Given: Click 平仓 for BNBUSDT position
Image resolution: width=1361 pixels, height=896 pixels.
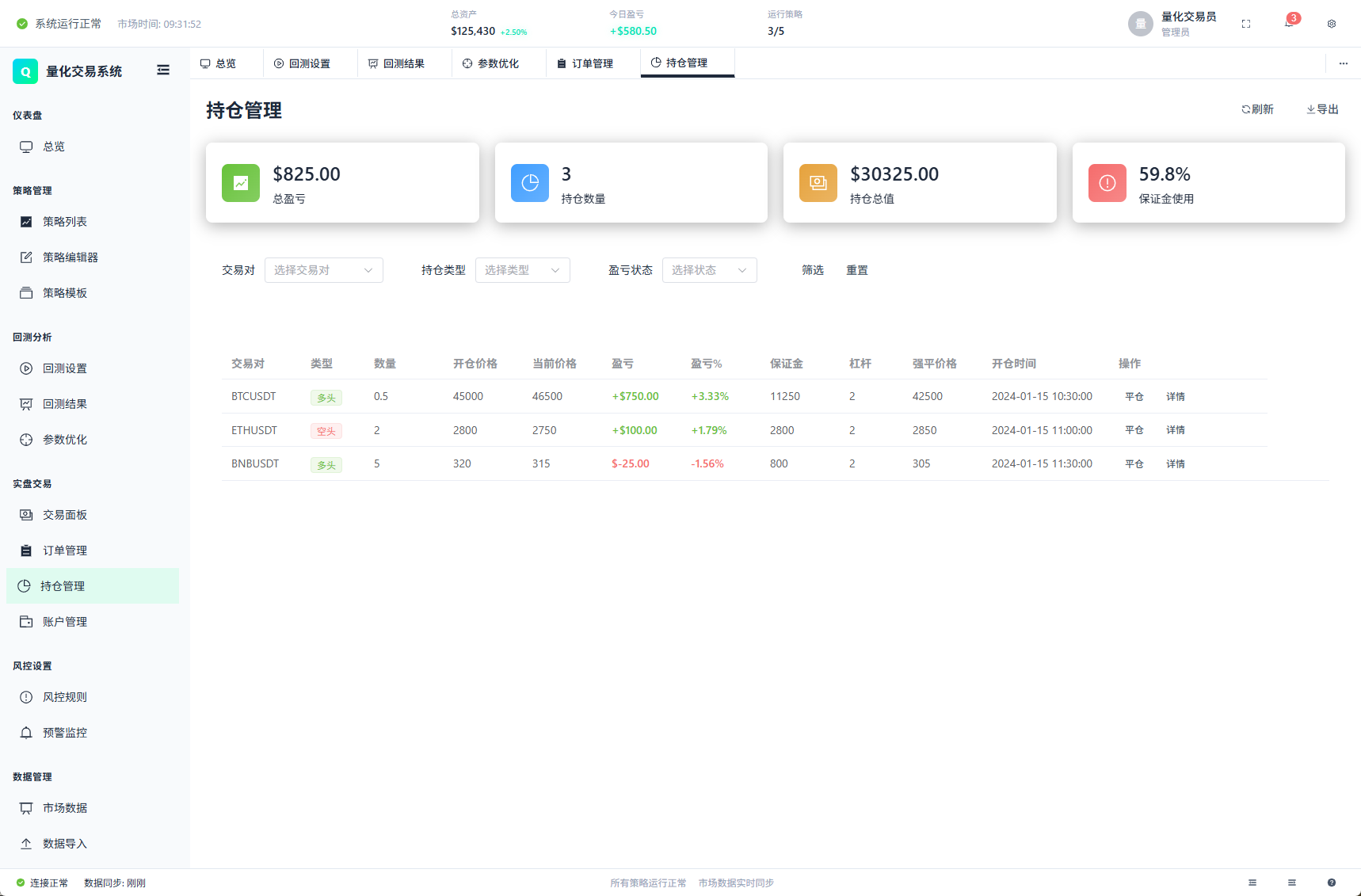Looking at the screenshot, I should point(1134,464).
